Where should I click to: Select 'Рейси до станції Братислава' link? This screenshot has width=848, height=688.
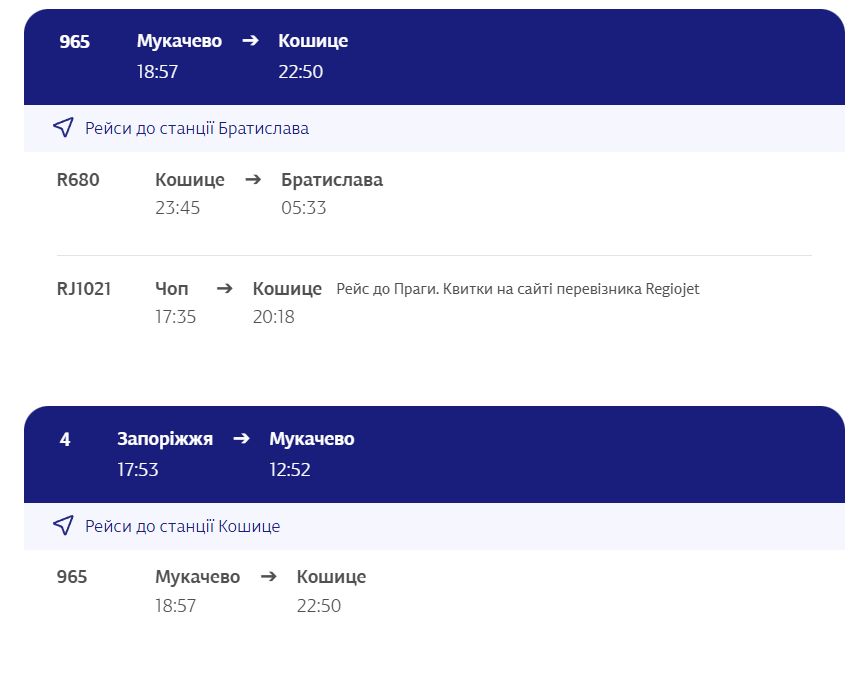[197, 128]
